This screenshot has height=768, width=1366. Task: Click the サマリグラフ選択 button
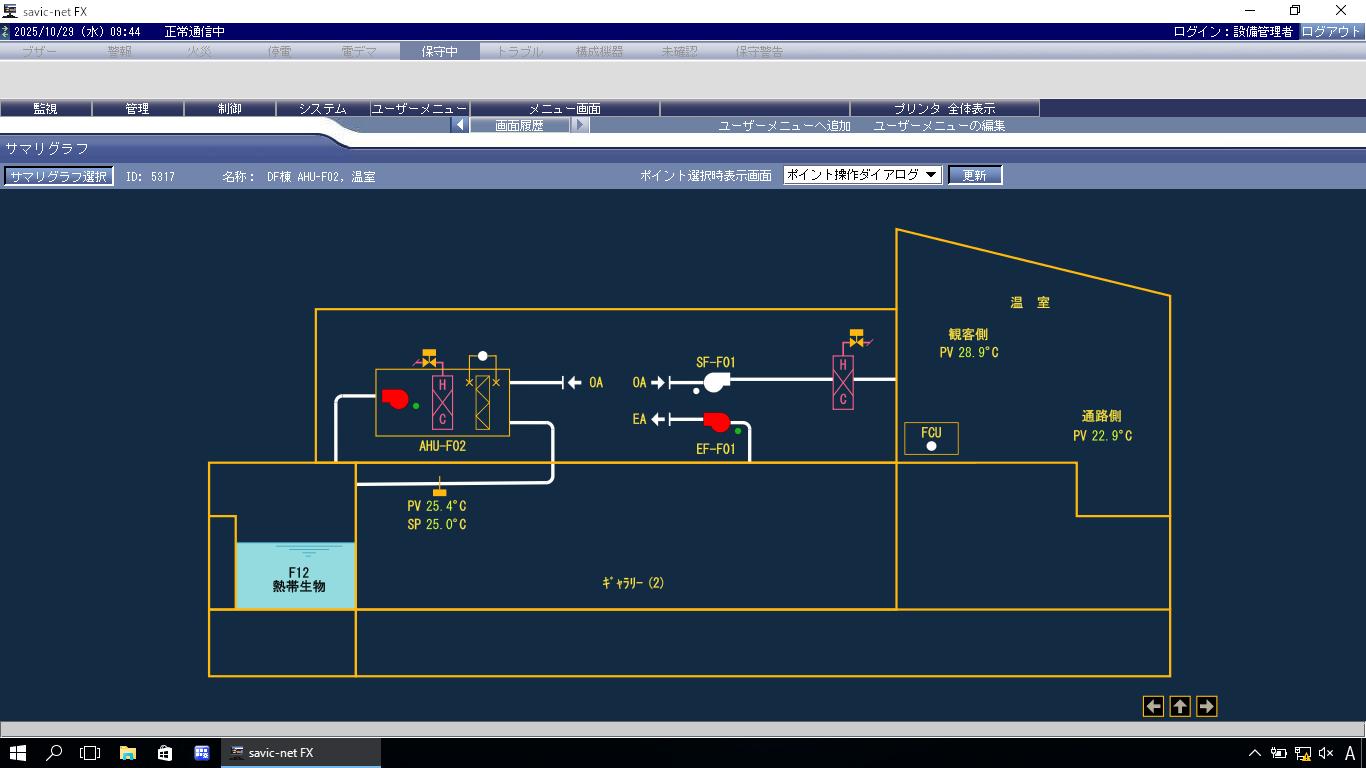58,176
